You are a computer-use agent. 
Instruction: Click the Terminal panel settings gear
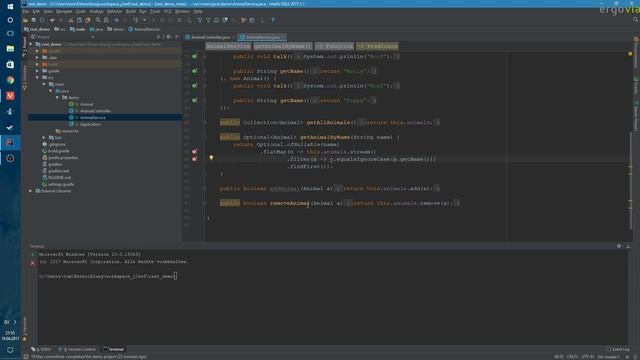(x=620, y=246)
